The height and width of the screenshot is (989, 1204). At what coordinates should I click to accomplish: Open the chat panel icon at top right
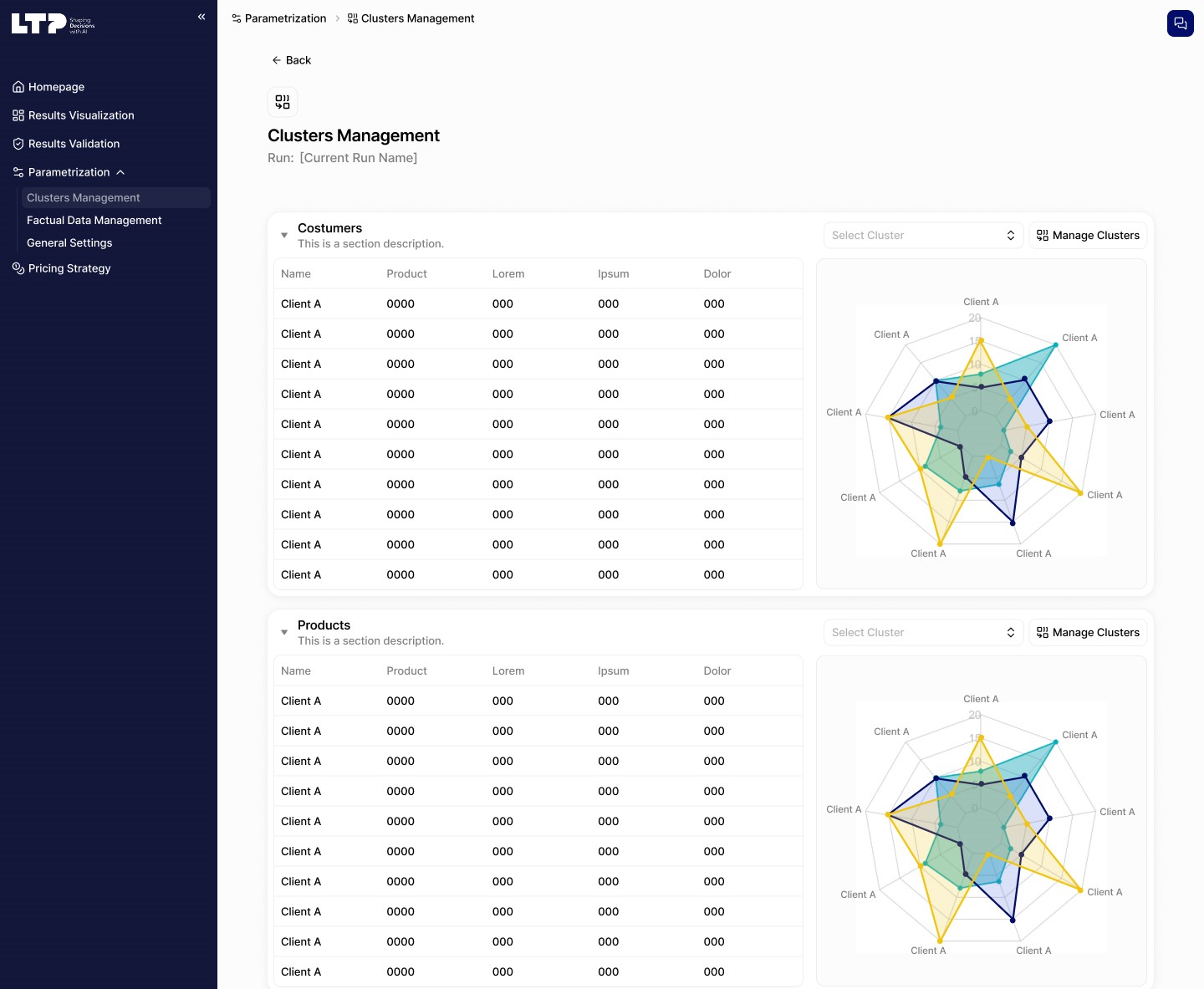point(1180,23)
